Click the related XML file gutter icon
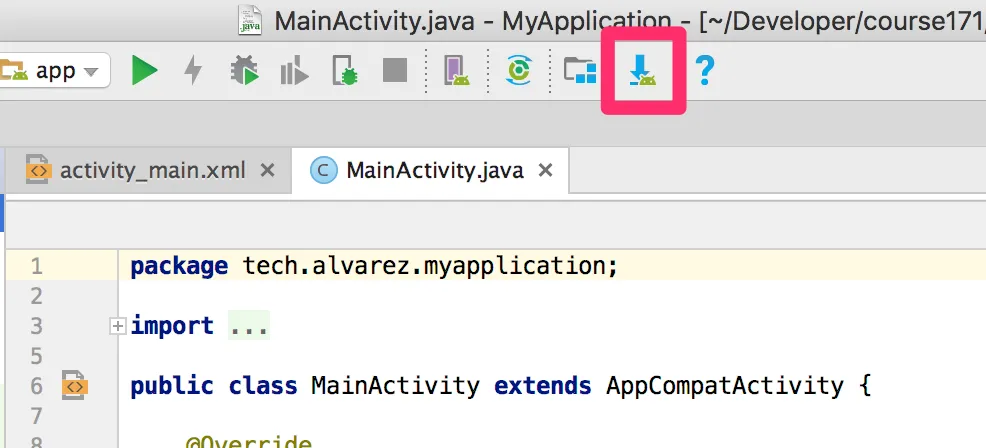This screenshot has height=448, width=986. point(74,385)
